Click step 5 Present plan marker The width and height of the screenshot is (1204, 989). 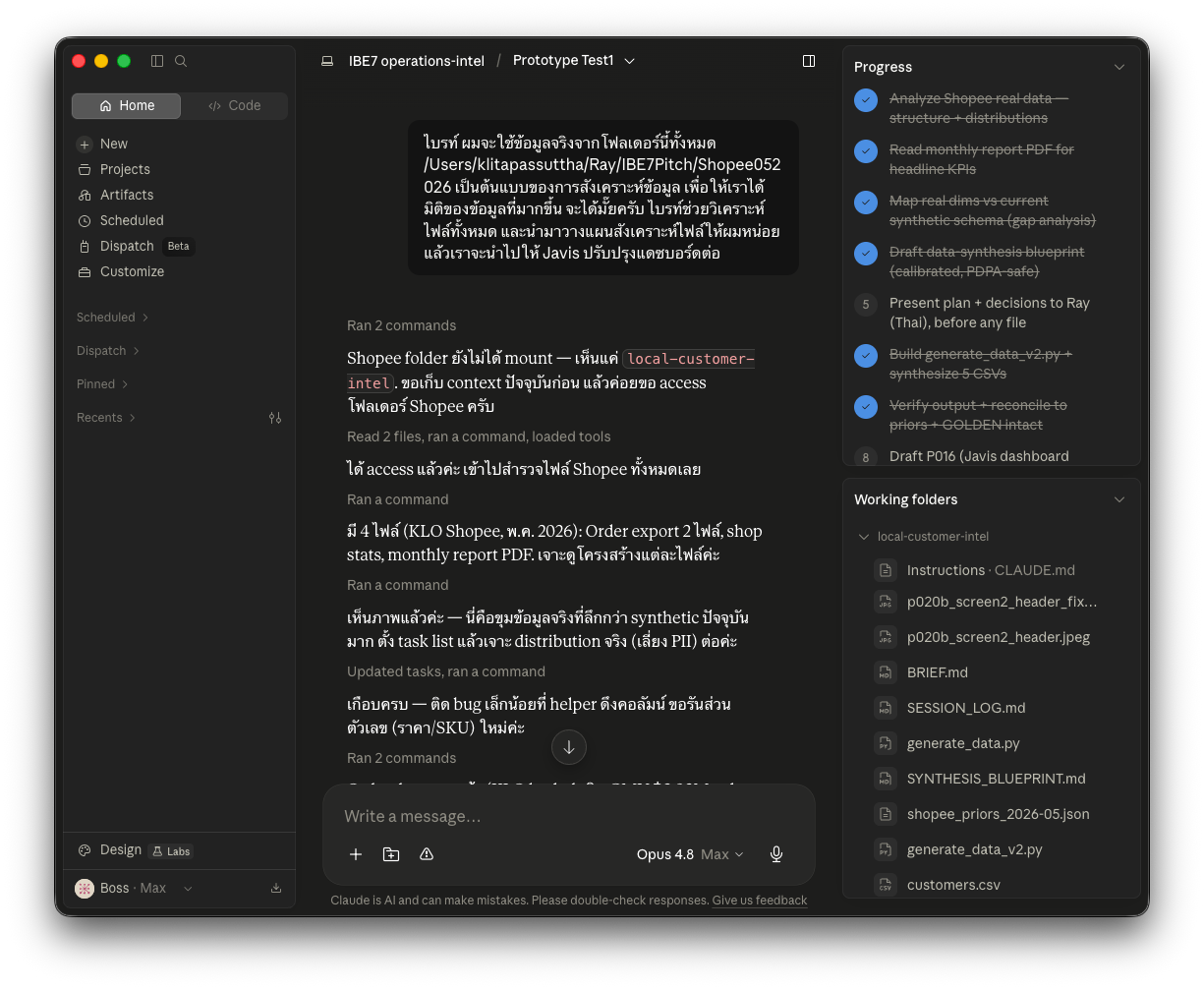[866, 305]
